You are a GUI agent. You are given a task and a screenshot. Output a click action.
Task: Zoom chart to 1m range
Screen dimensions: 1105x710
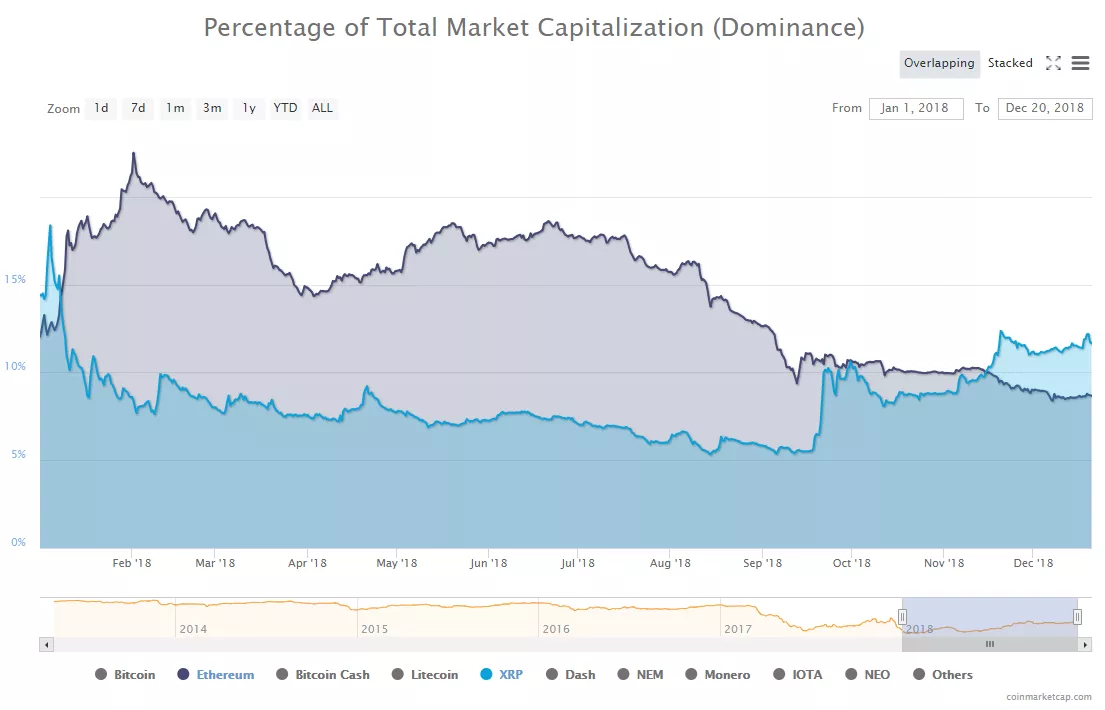pyautogui.click(x=175, y=108)
